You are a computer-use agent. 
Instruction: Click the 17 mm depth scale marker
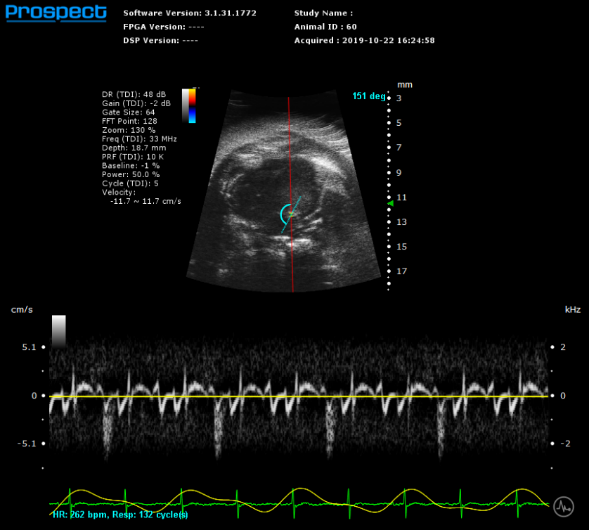coord(402,271)
